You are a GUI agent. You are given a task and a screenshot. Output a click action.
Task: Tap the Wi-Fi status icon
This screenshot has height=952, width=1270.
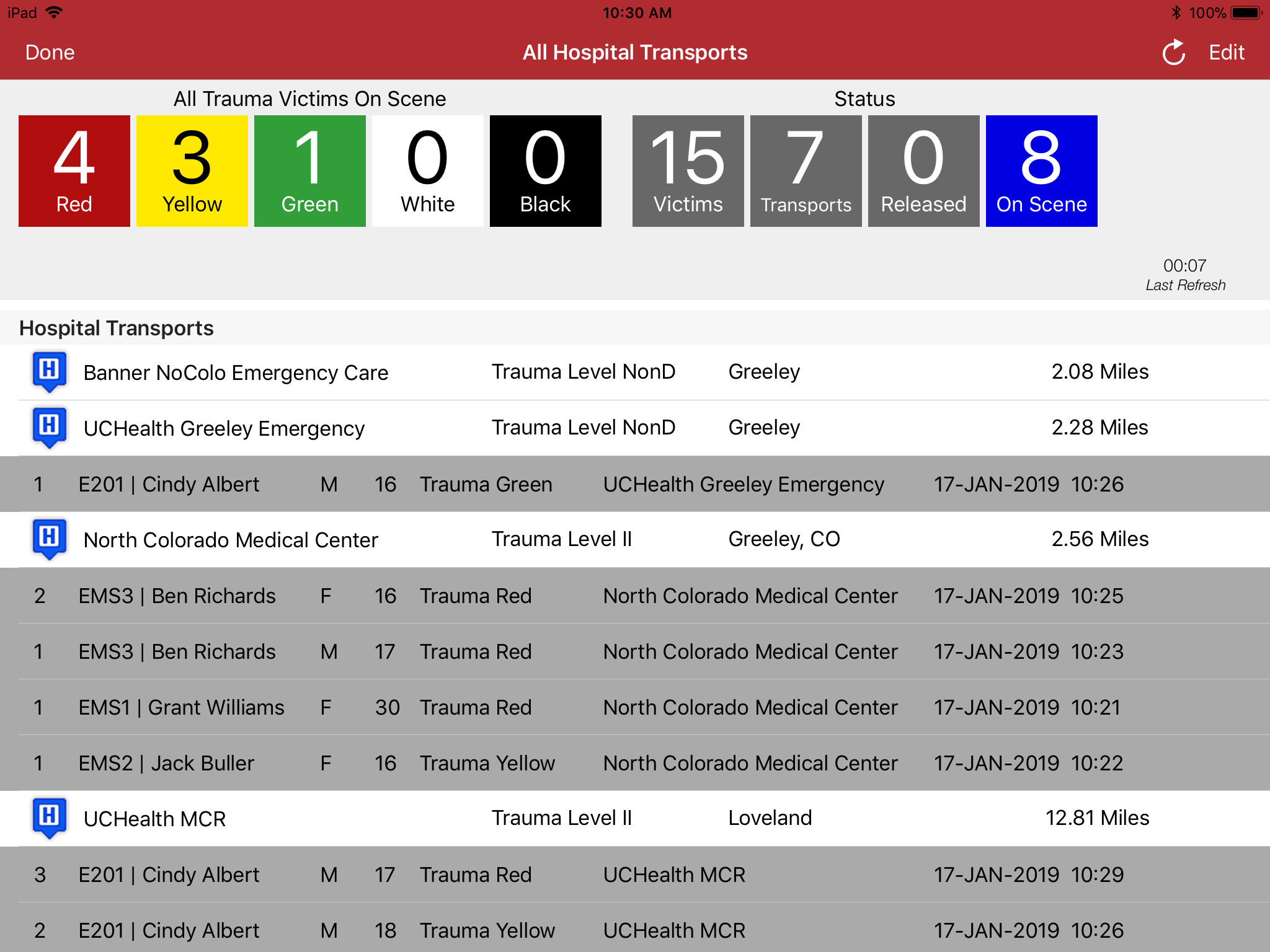[x=55, y=13]
